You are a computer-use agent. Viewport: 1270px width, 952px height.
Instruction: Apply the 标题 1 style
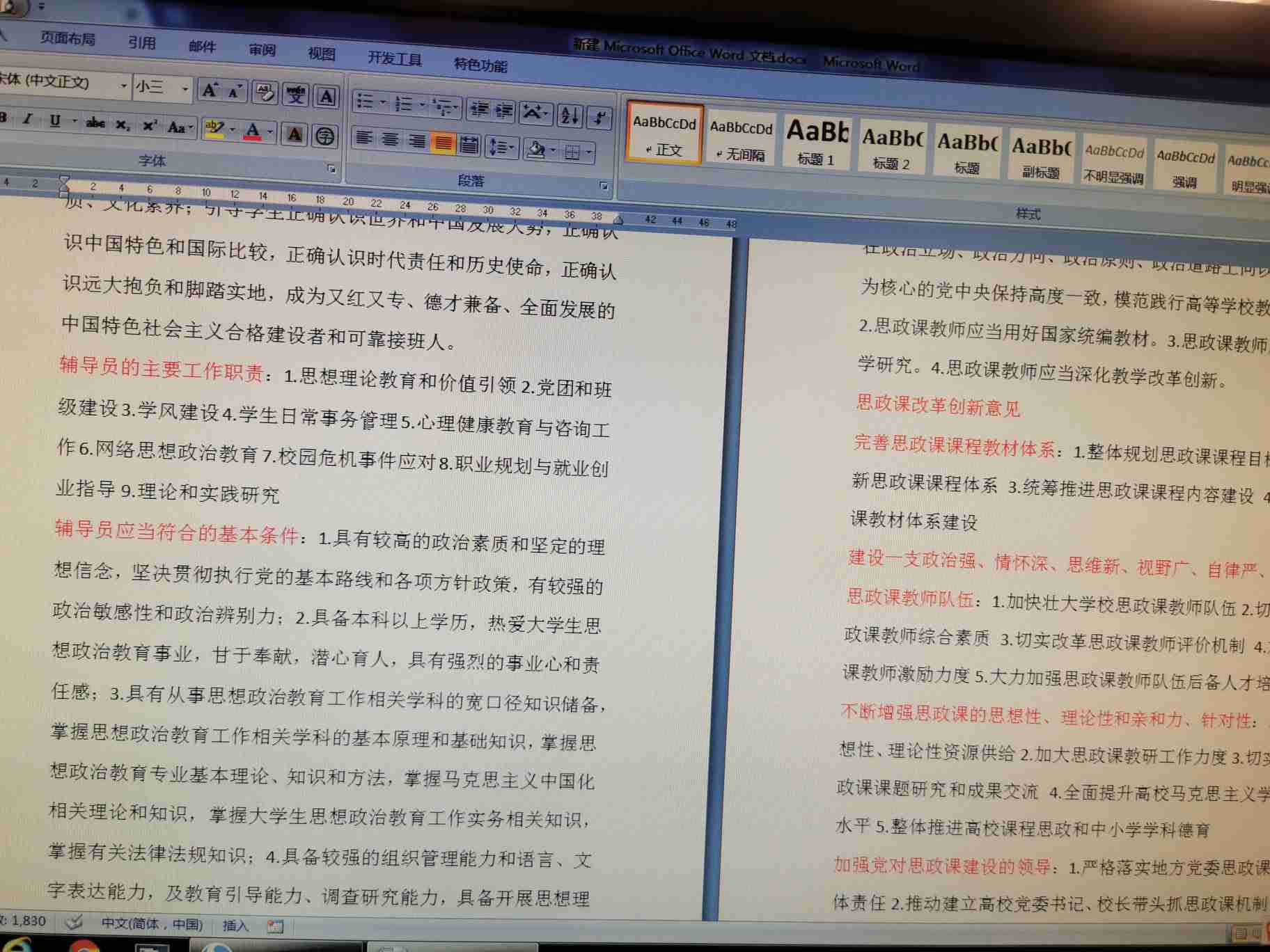click(816, 143)
